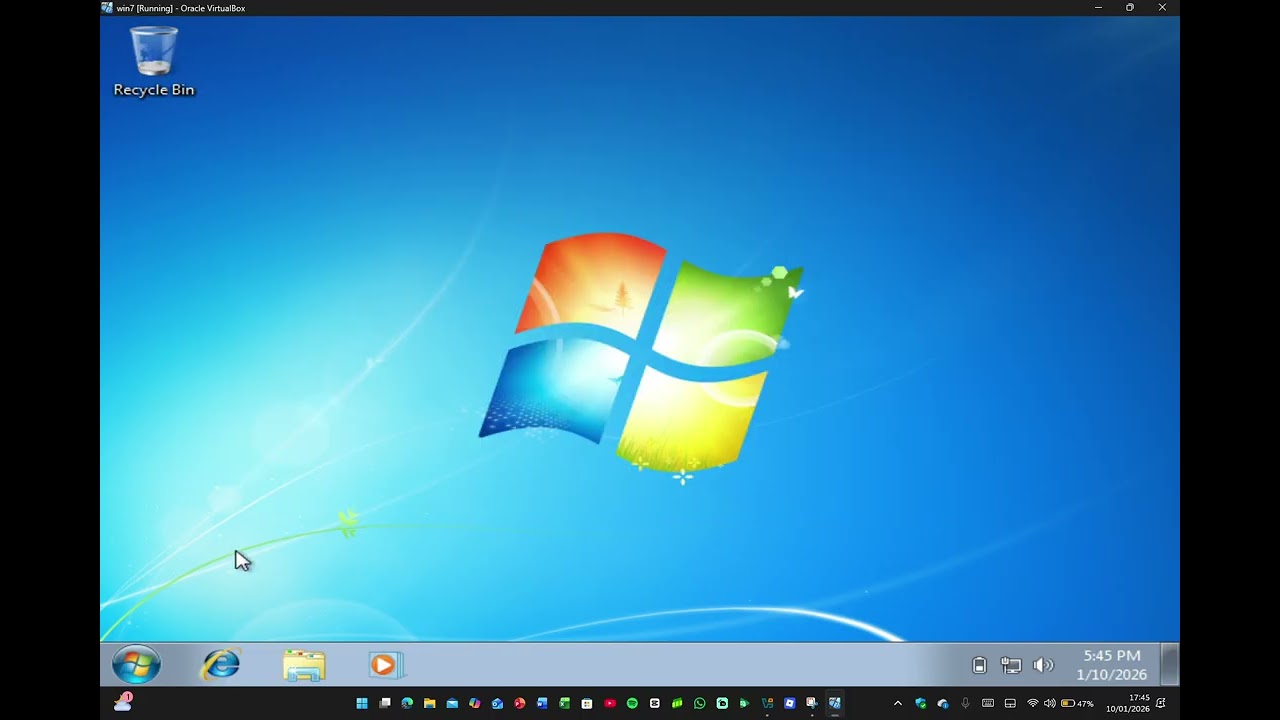Open host volume speaker icon

(1050, 704)
